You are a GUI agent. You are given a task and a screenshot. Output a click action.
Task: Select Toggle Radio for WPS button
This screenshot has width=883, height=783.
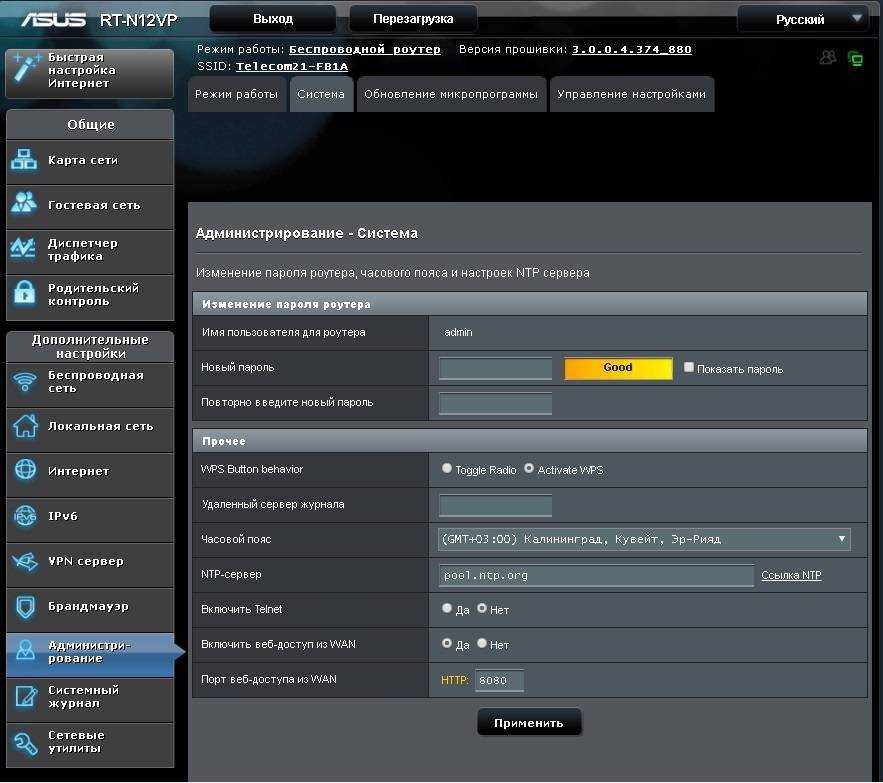coord(447,468)
